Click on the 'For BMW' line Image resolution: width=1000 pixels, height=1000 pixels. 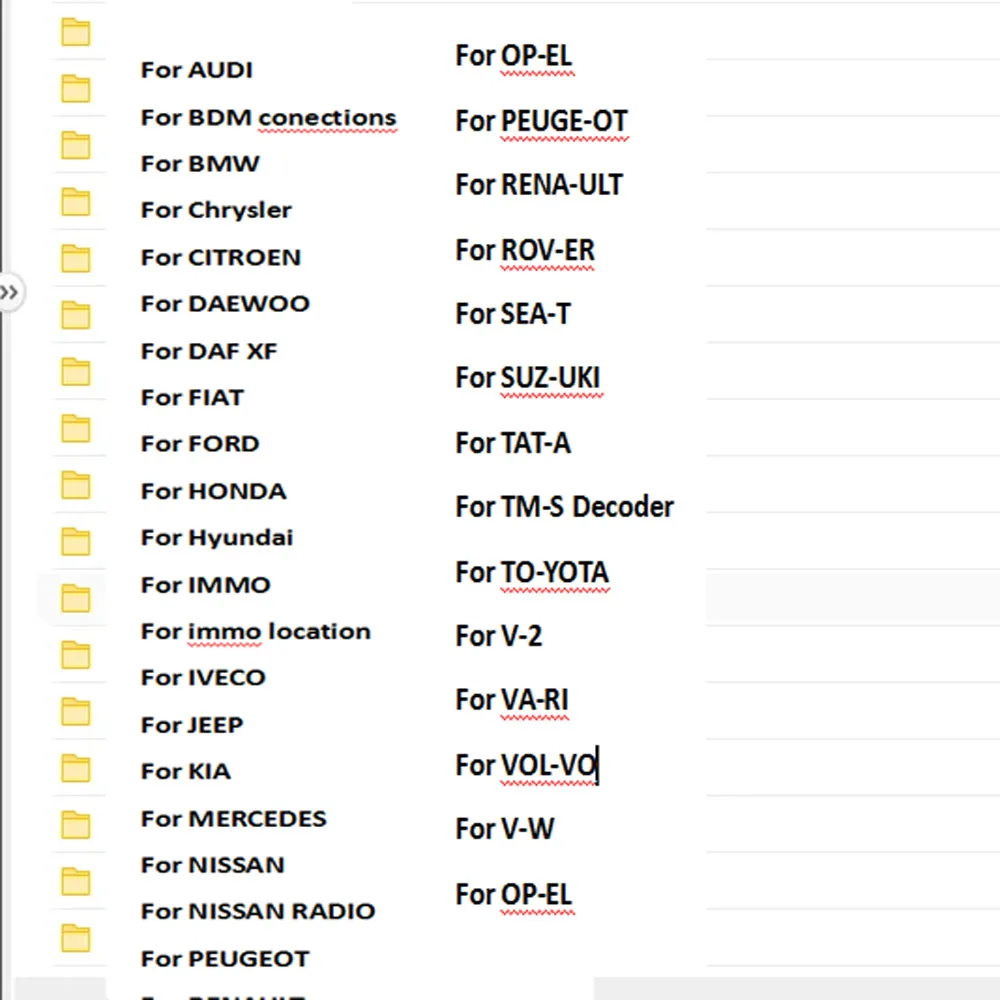(200, 164)
